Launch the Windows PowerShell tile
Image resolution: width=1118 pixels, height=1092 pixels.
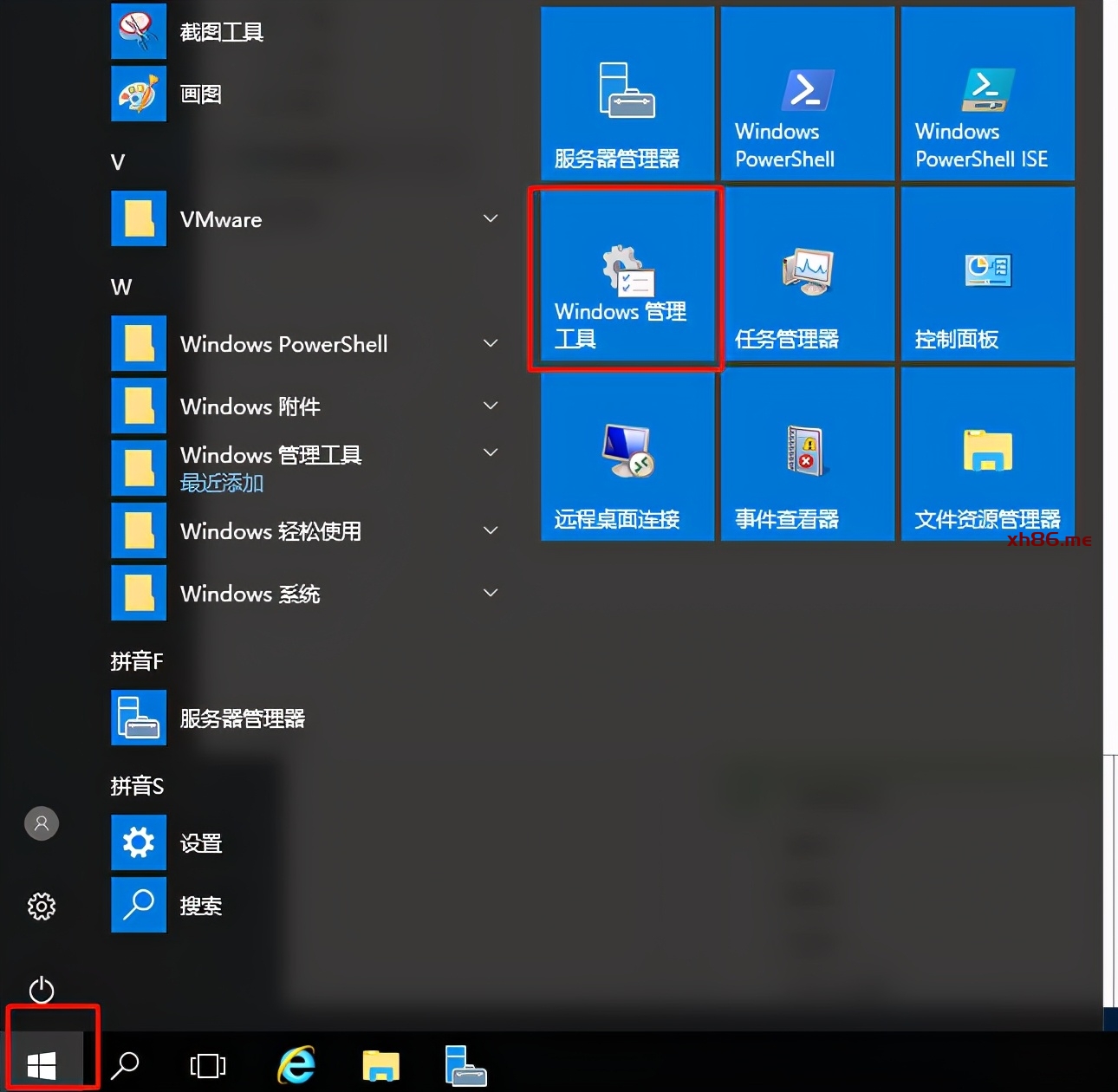coord(807,94)
